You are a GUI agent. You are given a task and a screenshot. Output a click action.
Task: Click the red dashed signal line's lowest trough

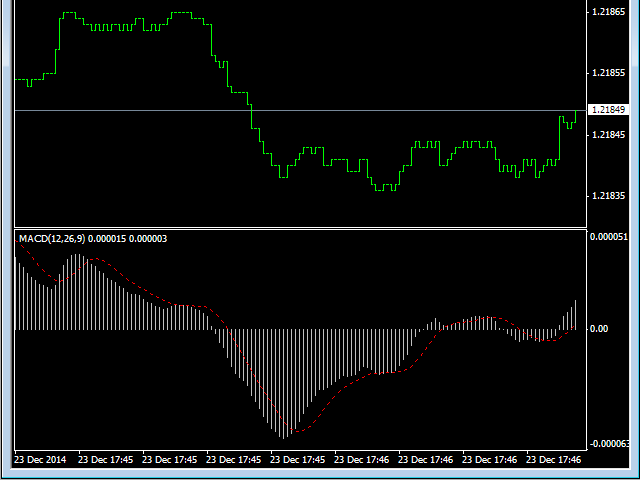click(x=290, y=436)
